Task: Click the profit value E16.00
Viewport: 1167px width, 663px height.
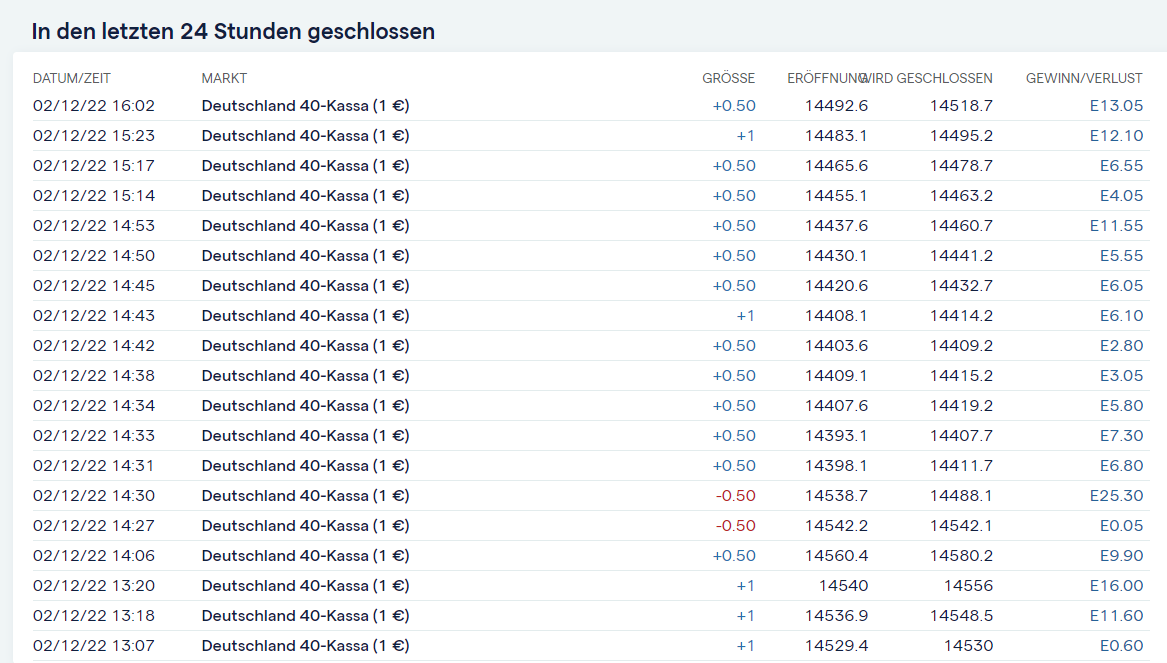Action: 1116,586
